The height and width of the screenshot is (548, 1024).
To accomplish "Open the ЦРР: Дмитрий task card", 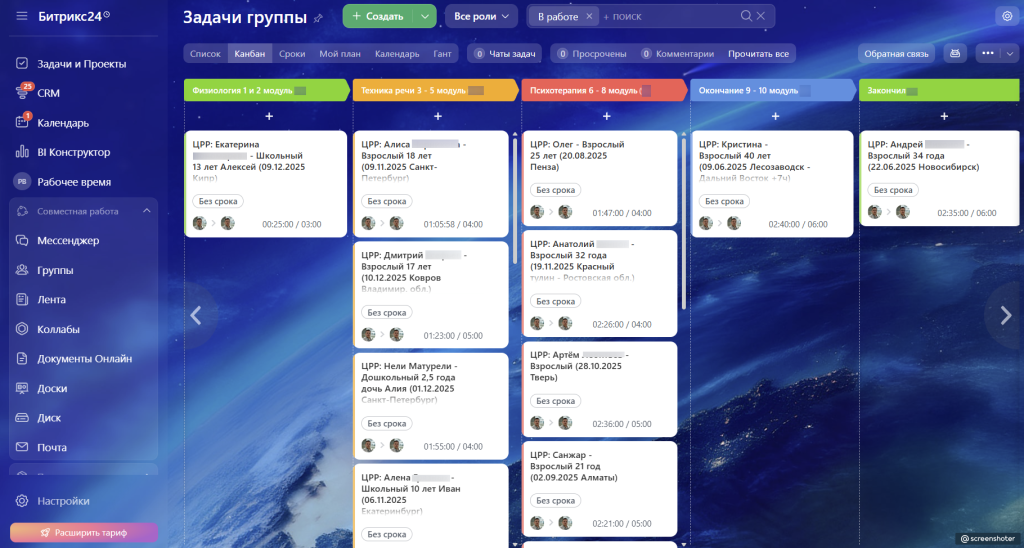I will 431,295.
